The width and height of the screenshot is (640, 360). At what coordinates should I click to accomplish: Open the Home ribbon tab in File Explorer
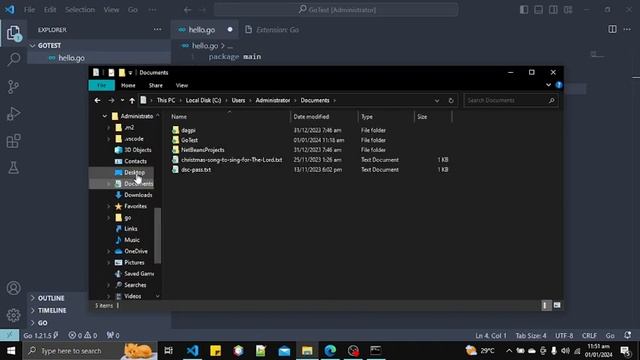click(x=128, y=85)
